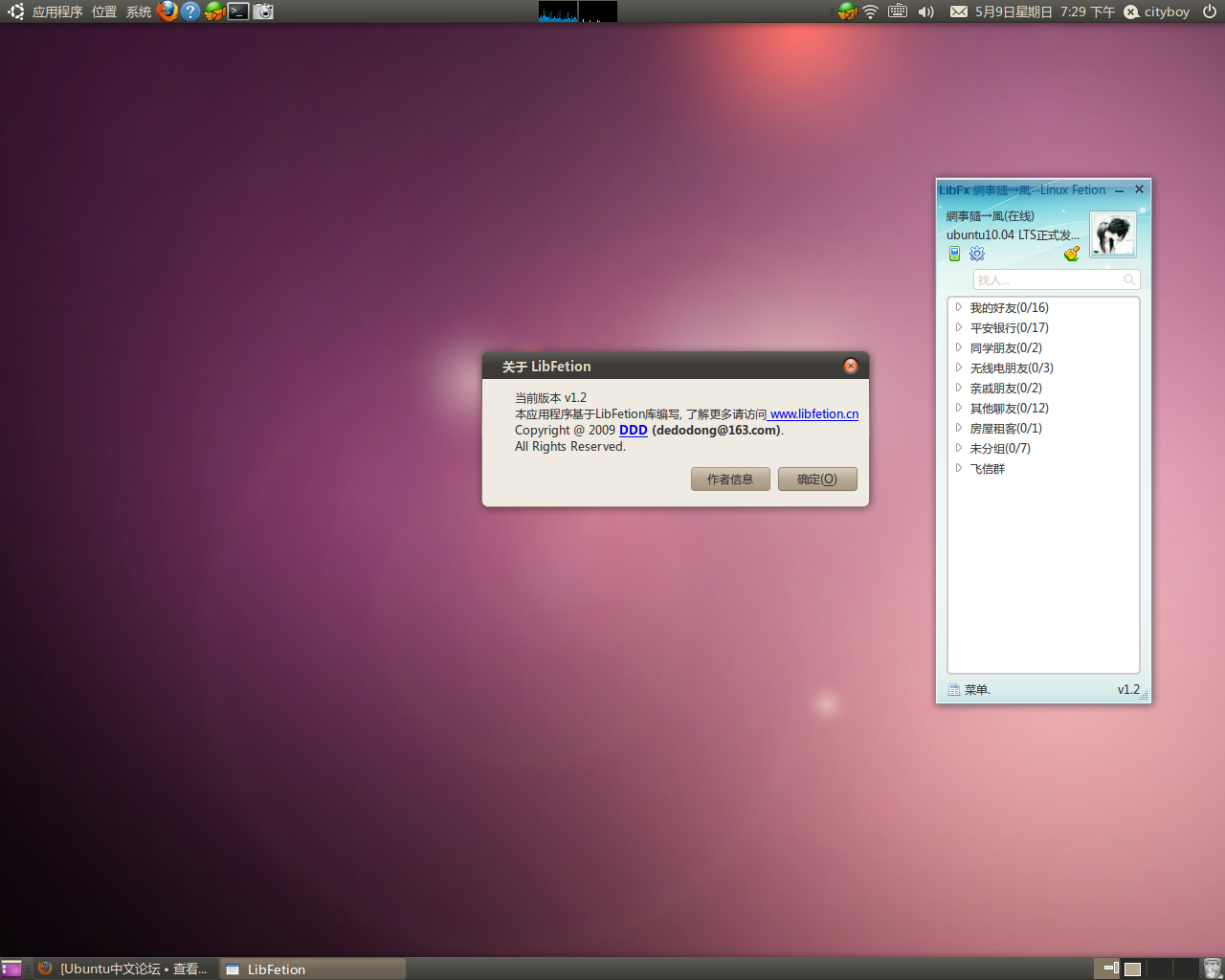Click the 作者信息 button in the About dialog
The width and height of the screenshot is (1225, 980).
click(x=730, y=479)
